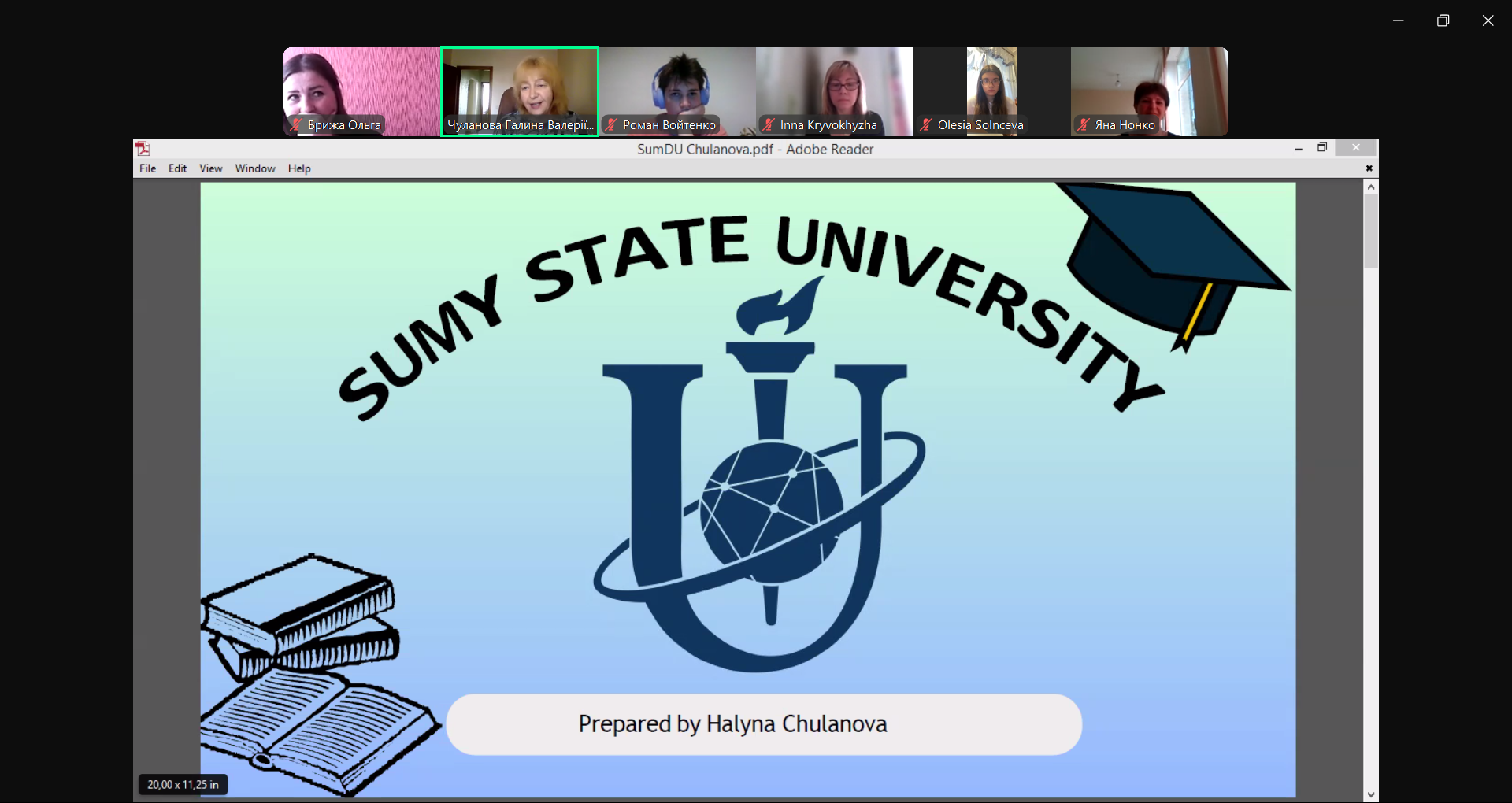Click the 20,00 x 11,25 in page size label

tap(183, 785)
